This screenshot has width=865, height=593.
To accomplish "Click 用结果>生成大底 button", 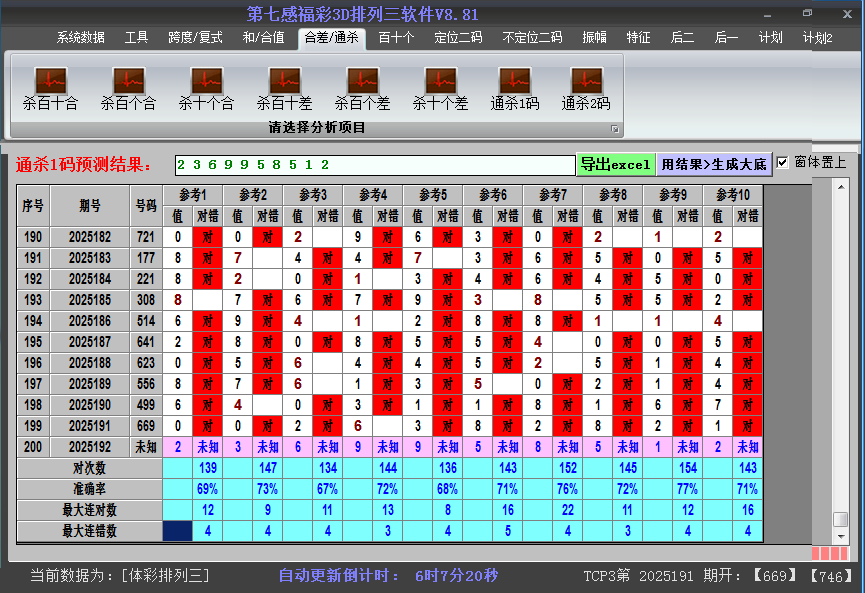I will (714, 164).
